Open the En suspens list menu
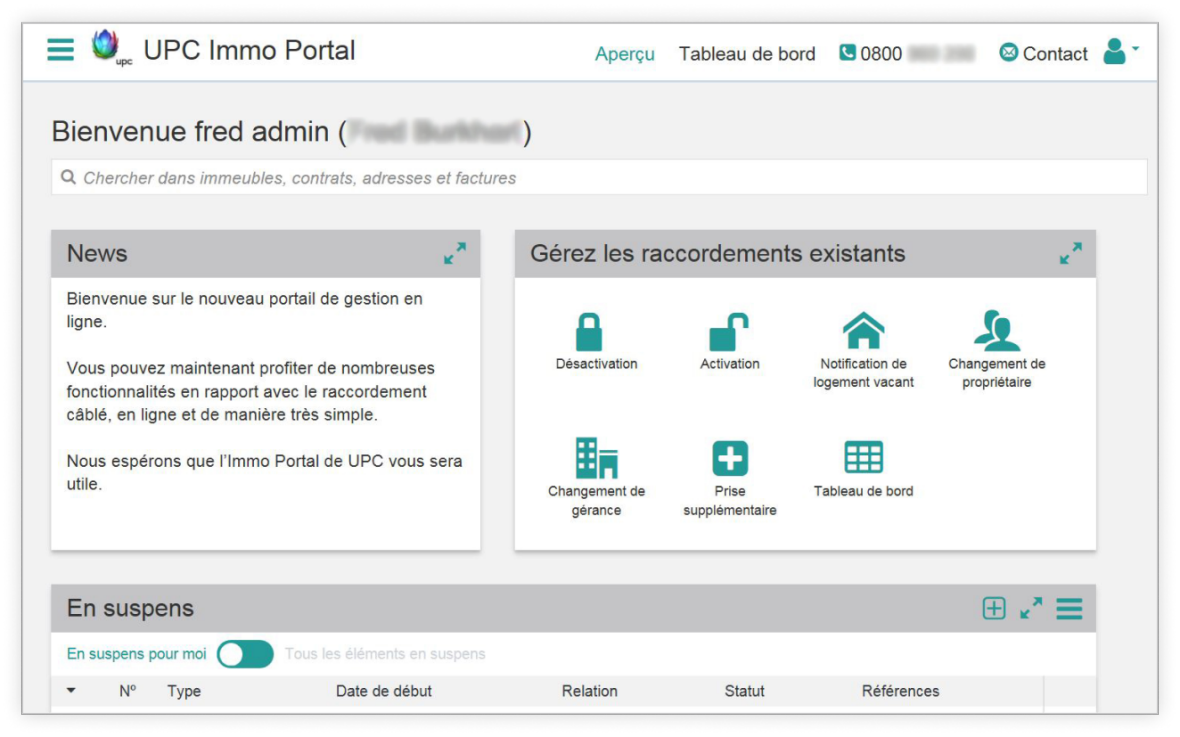Image resolution: width=1180 pixels, height=737 pixels. coord(1069,608)
